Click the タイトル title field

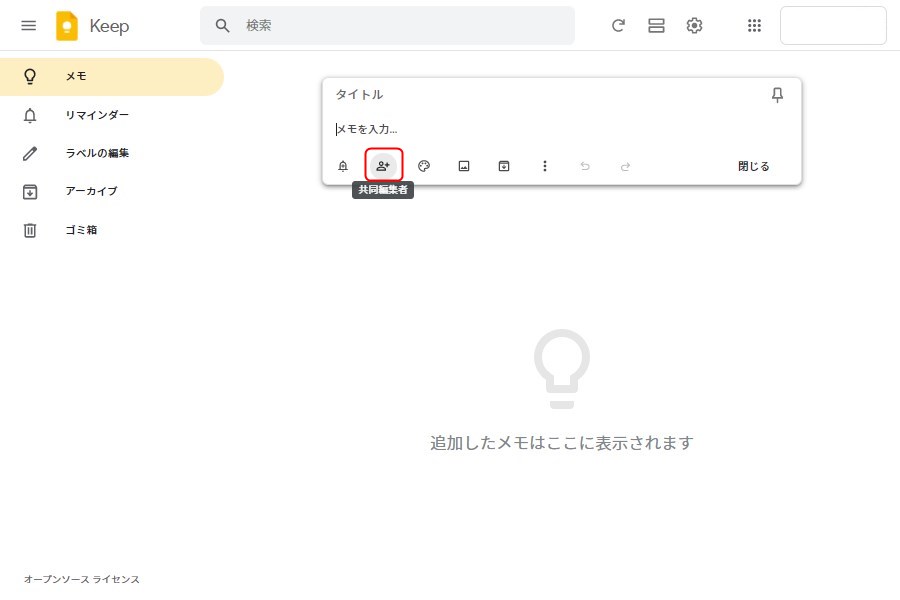tap(540, 95)
